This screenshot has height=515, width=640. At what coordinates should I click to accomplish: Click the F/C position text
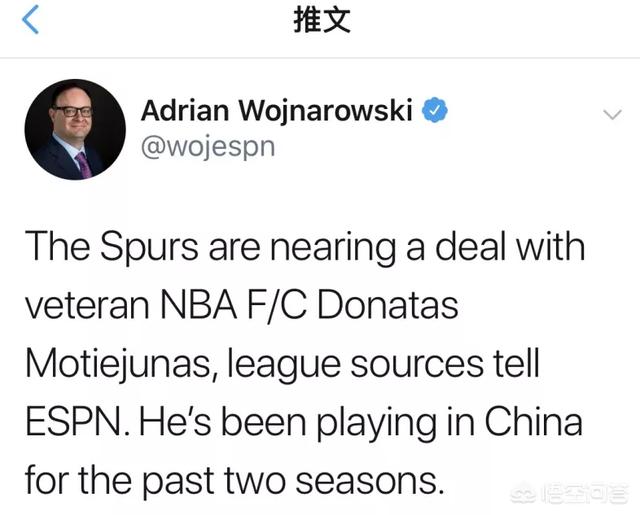point(277,305)
